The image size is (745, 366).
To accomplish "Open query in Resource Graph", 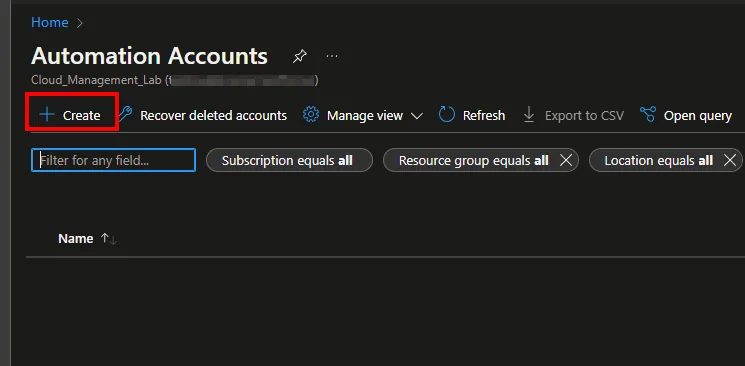I will pyautogui.click(x=686, y=116).
